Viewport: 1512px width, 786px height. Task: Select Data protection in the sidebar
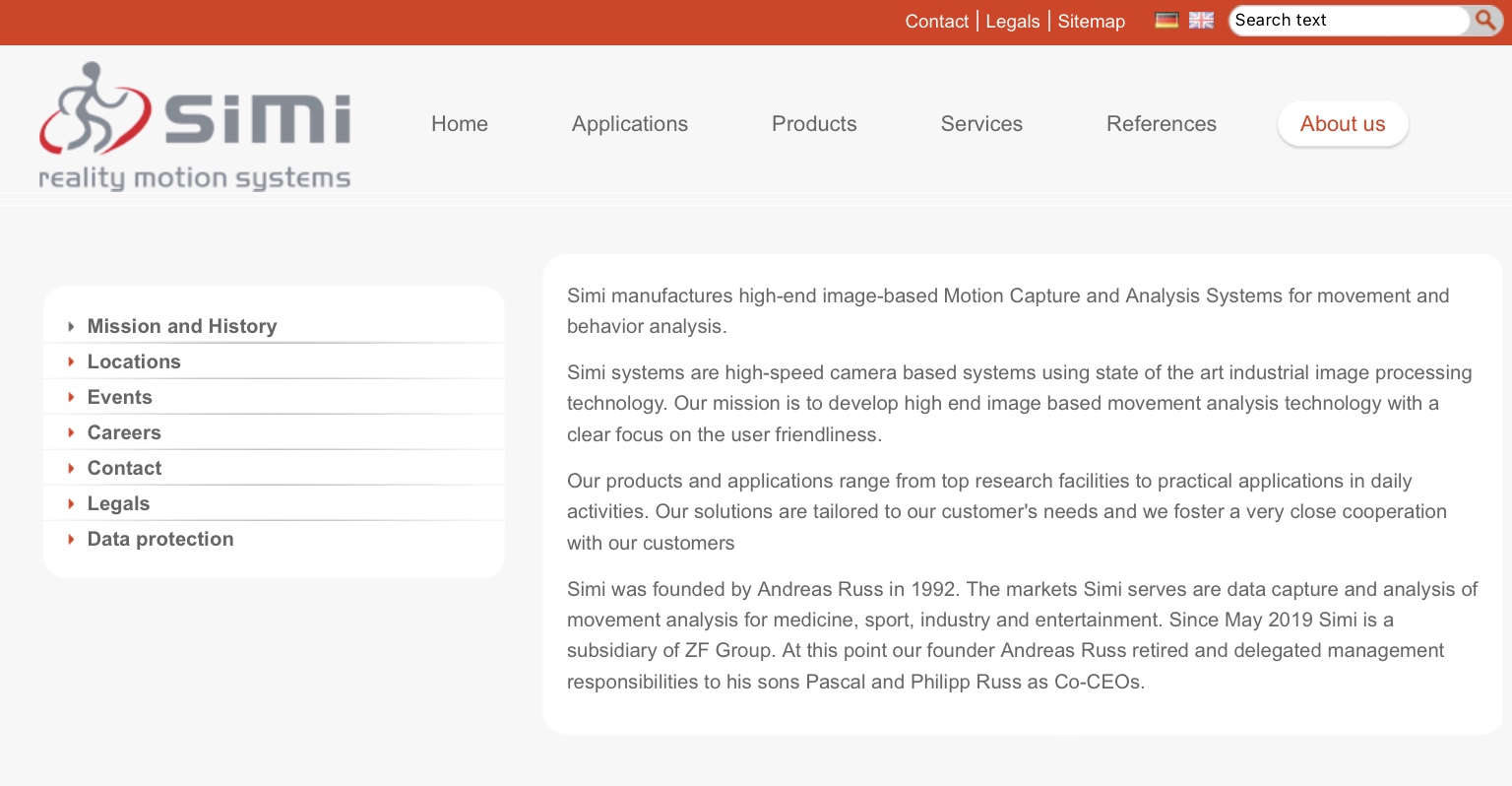pyautogui.click(x=160, y=539)
